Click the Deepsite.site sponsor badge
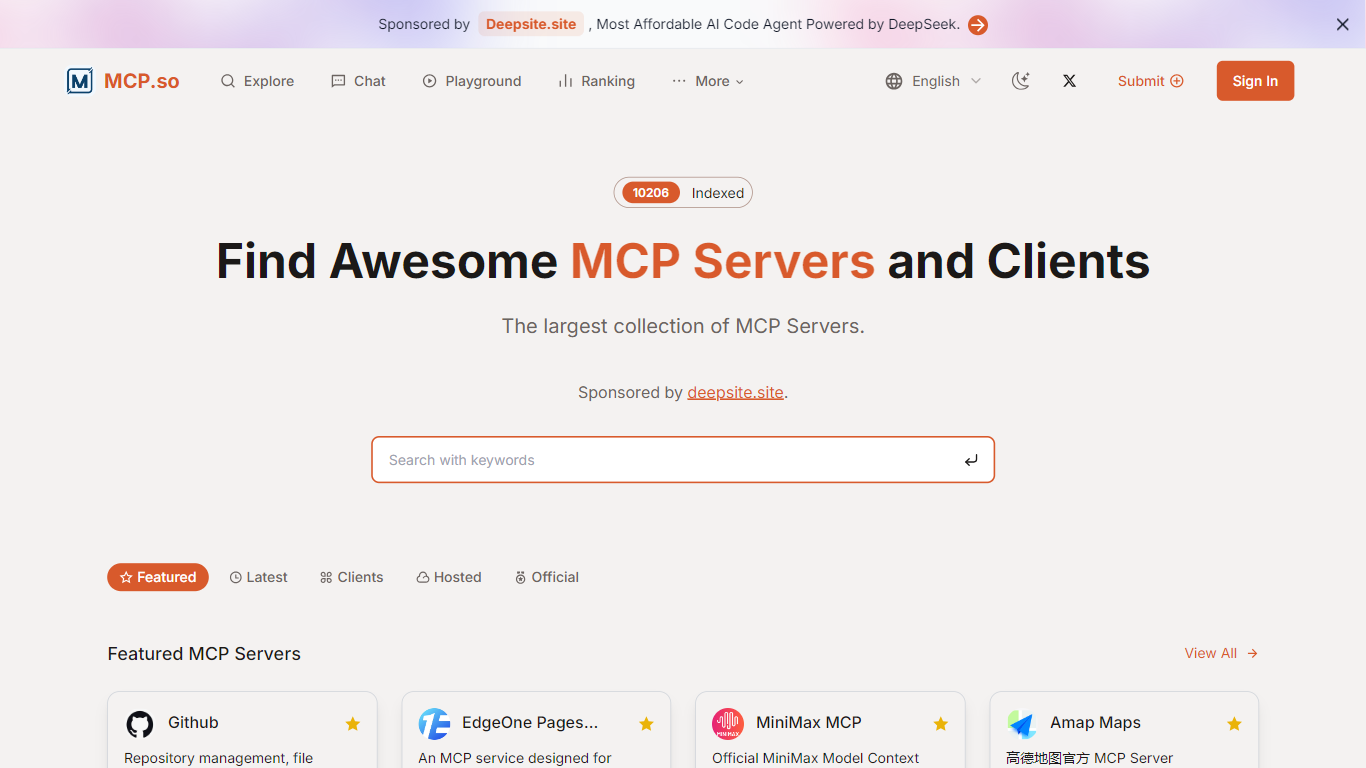Viewport: 1366px width, 768px height. 531,24
